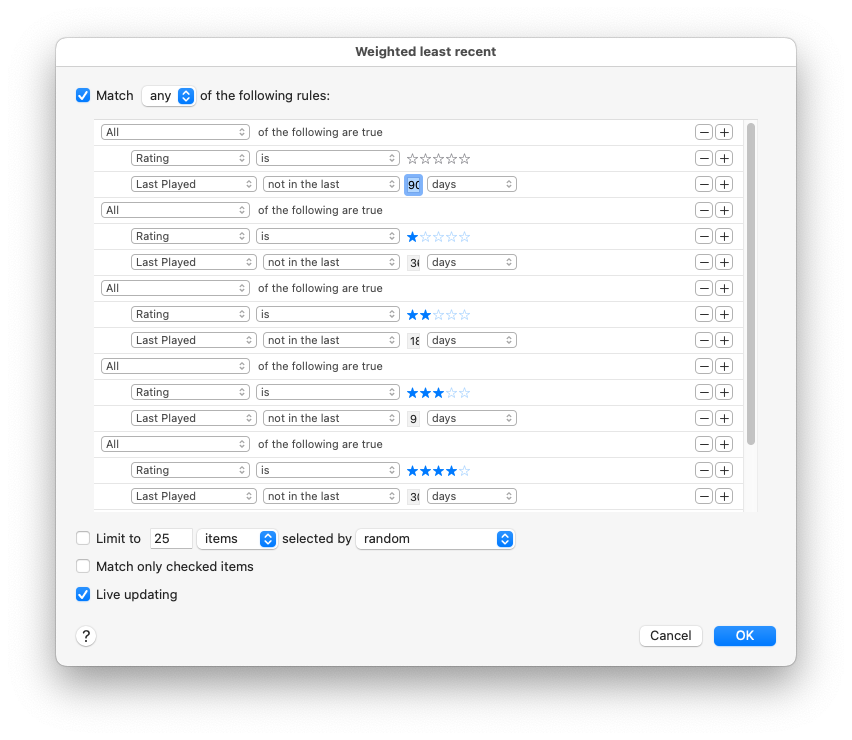Disable Live updating checkbox
The height and width of the screenshot is (740, 852).
pyautogui.click(x=83, y=594)
